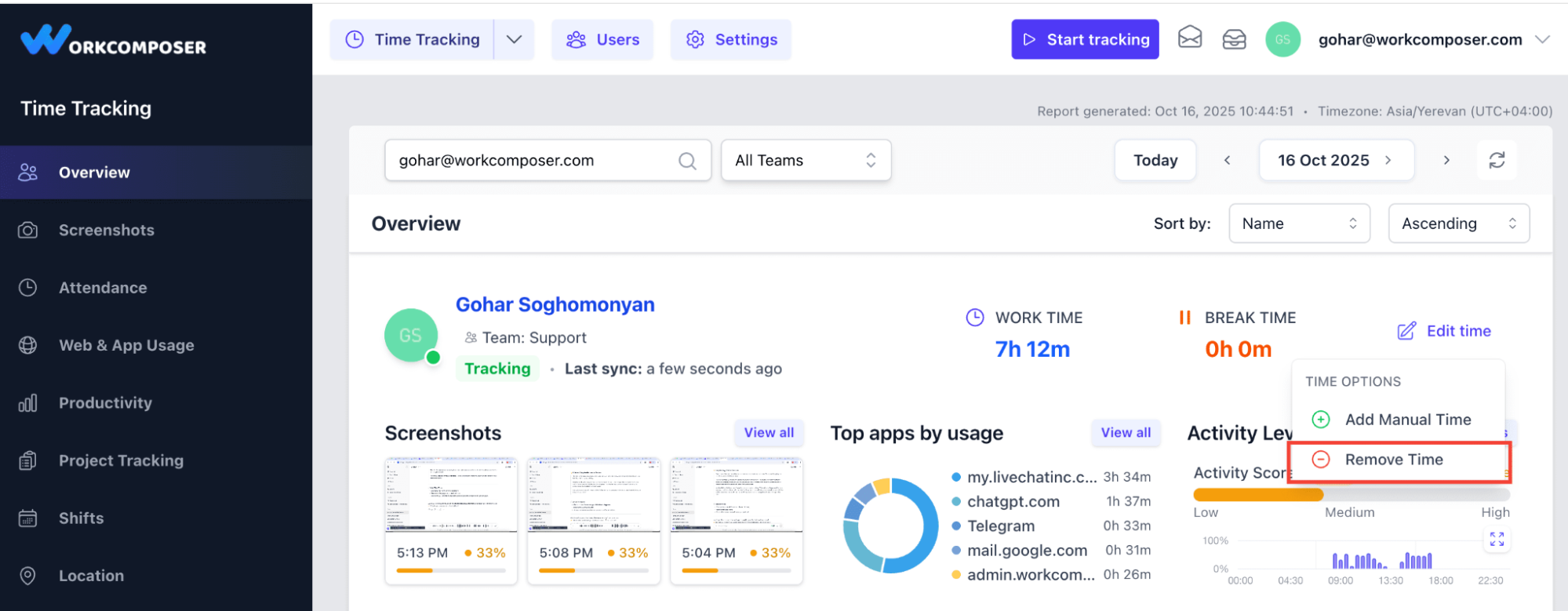This screenshot has height=611, width=1568.
Task: Click View all next to Screenshots
Action: [x=768, y=432]
